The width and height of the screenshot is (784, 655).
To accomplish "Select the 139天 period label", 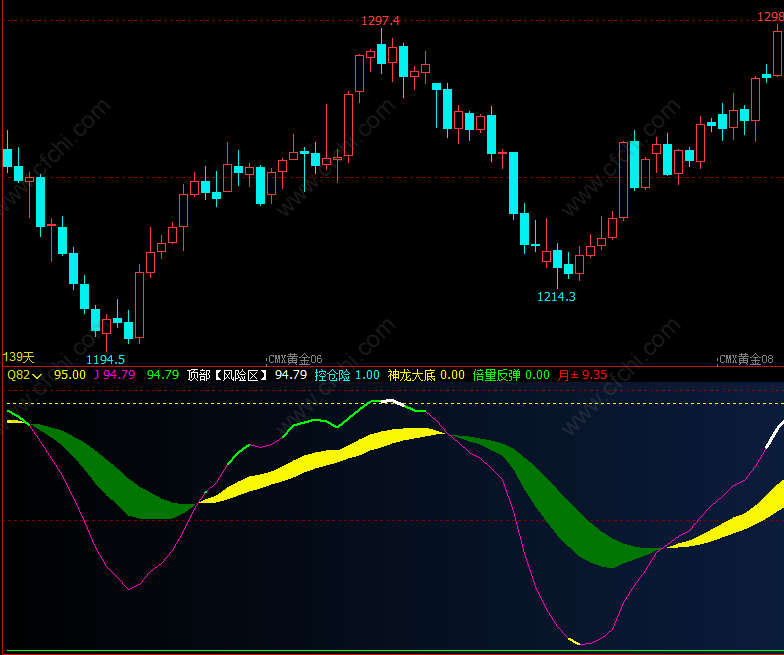I will pyautogui.click(x=19, y=357).
